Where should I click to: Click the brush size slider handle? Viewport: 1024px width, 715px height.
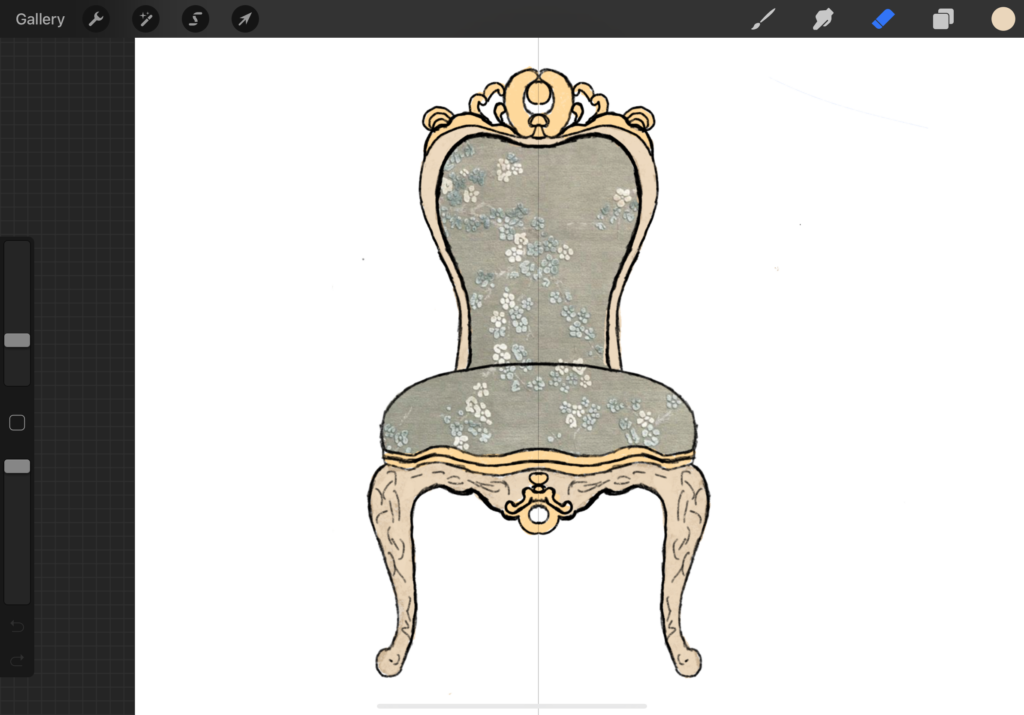pos(17,340)
